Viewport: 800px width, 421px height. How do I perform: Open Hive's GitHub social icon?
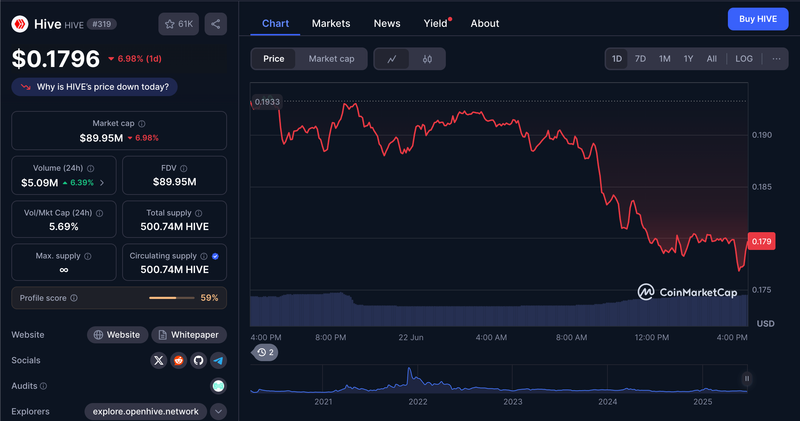tap(198, 360)
